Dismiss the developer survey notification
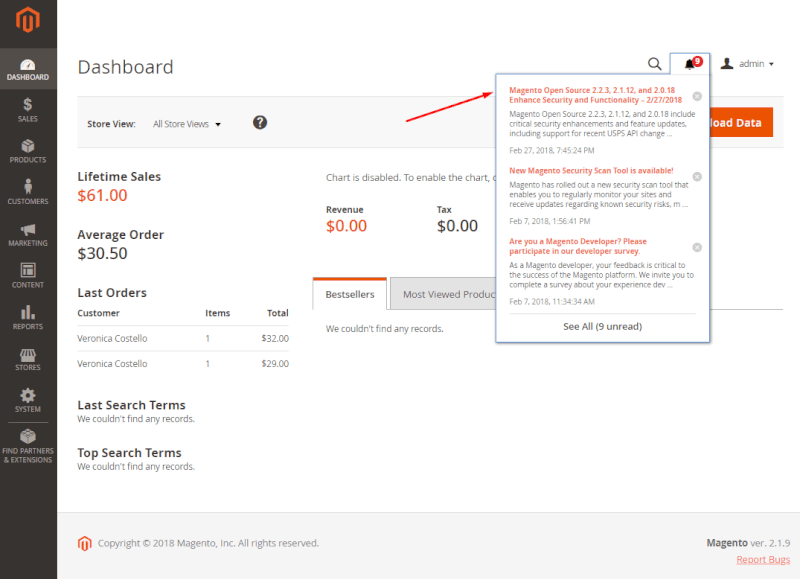Screen dimensions: 800x579 pos(697,247)
